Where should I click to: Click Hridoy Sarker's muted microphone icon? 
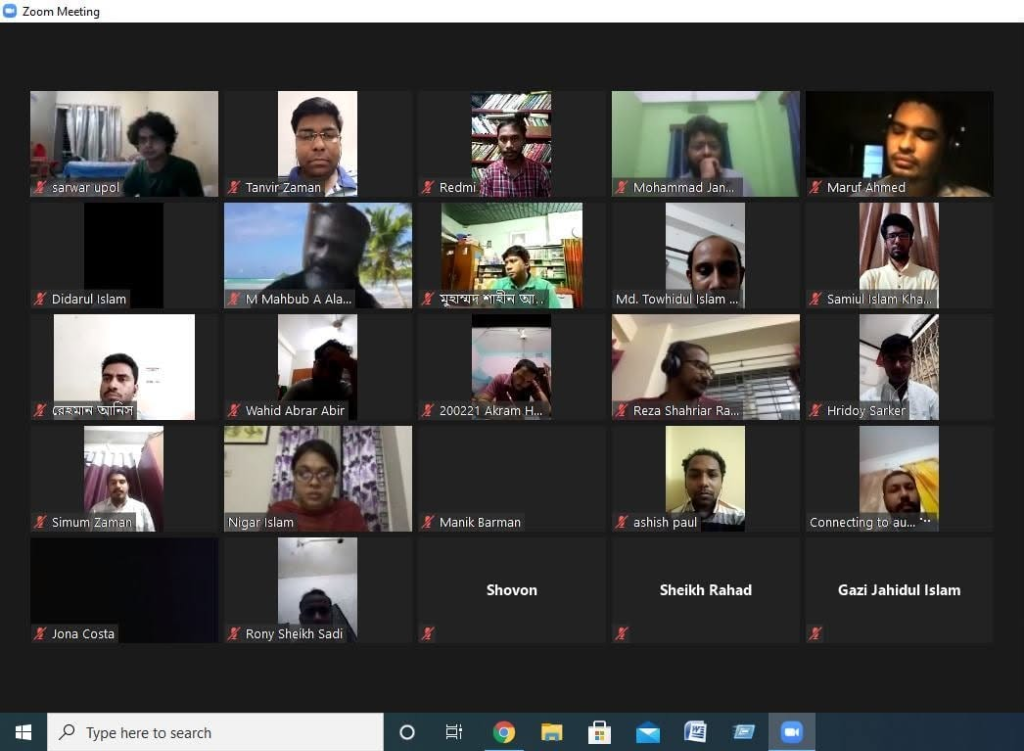point(815,411)
